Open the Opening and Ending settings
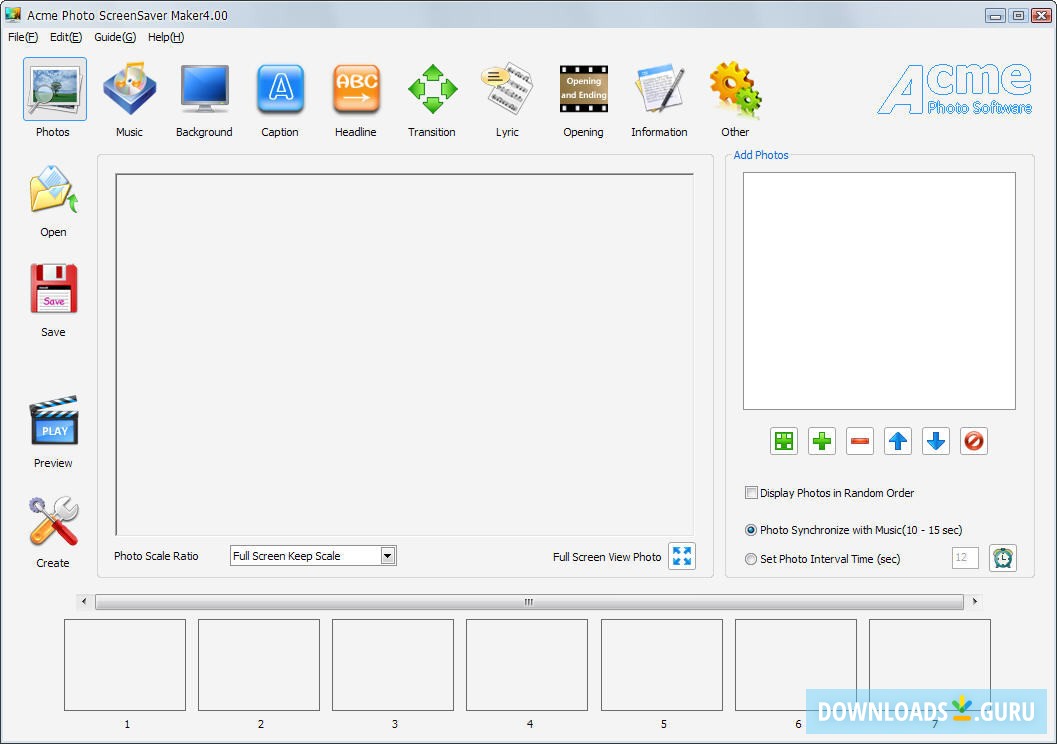This screenshot has width=1057, height=744. tap(584, 90)
